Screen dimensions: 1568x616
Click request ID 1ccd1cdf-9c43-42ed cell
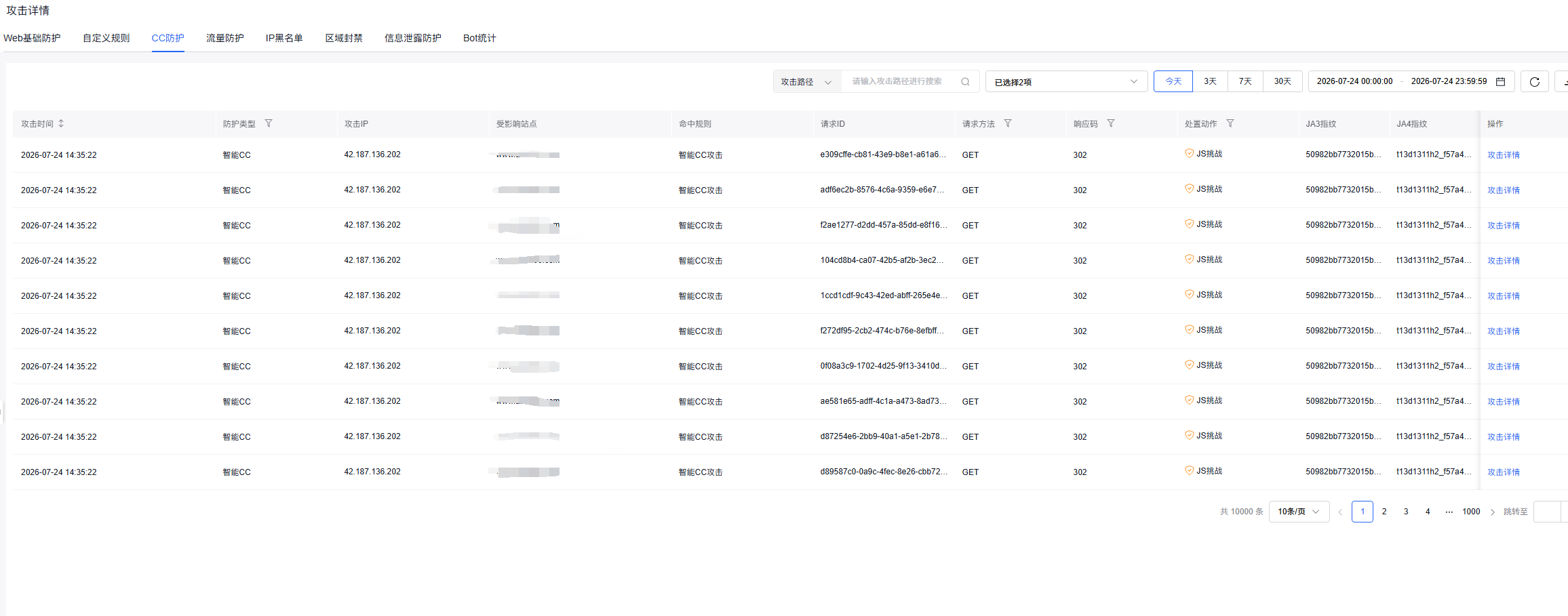884,295
